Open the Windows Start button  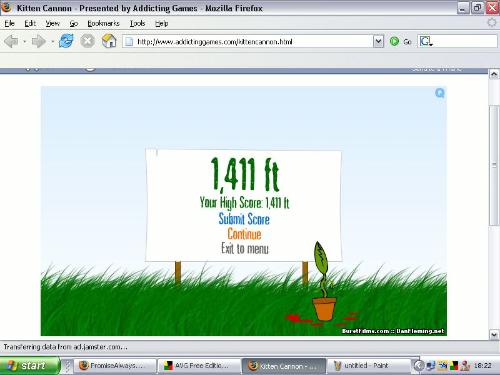coord(29,366)
